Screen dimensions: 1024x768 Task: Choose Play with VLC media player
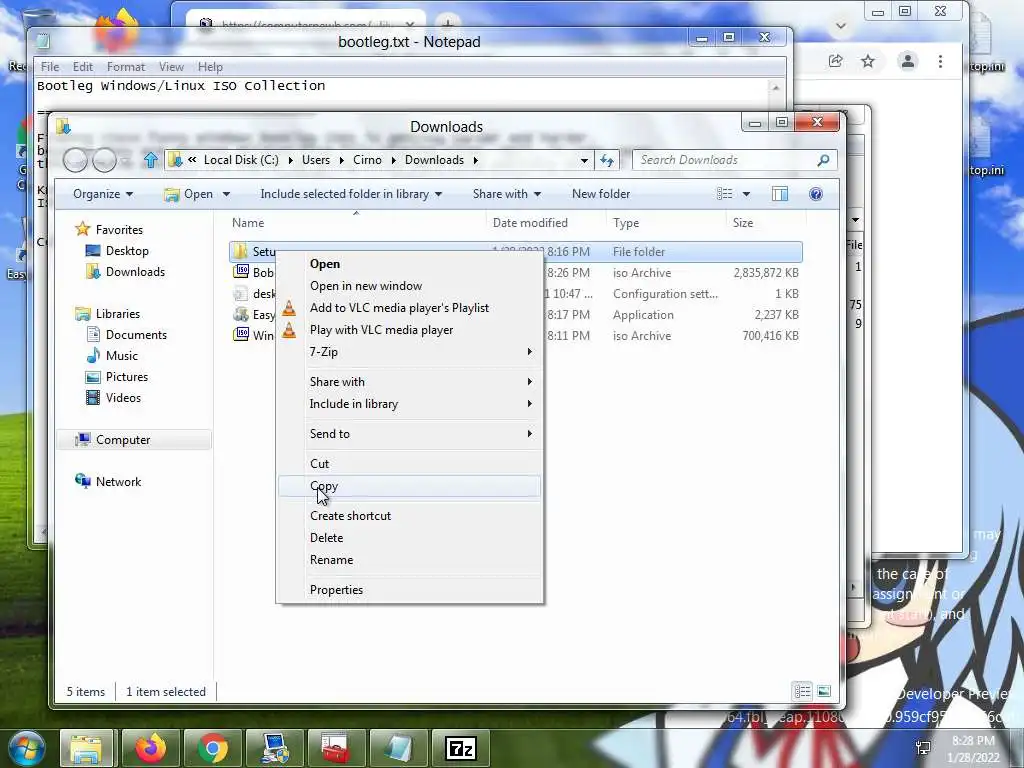point(409,330)
